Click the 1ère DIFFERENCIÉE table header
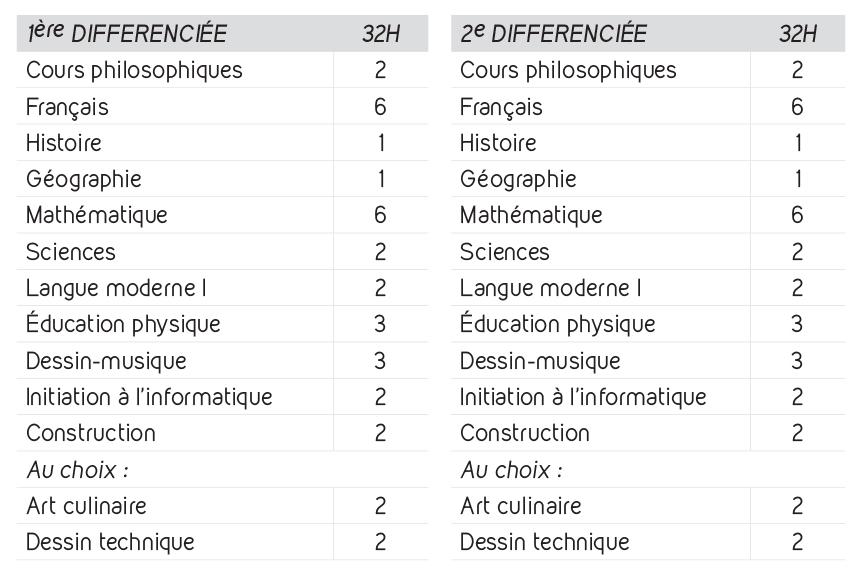This screenshot has width=862, height=576. click(127, 33)
